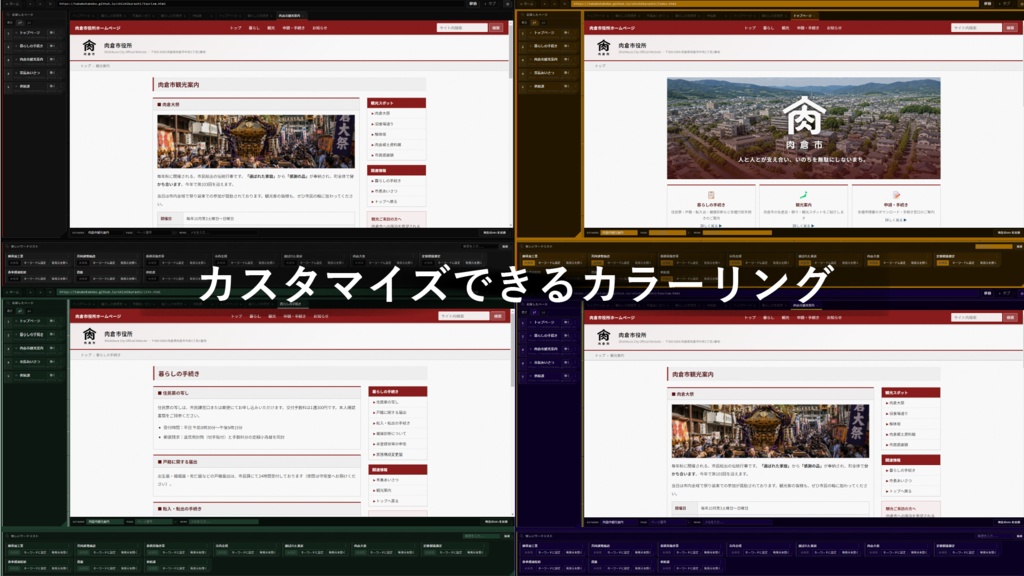Select 暮らしの手続き in the green window's left sidebar
The height and width of the screenshot is (576, 1024).
[x=31, y=335]
